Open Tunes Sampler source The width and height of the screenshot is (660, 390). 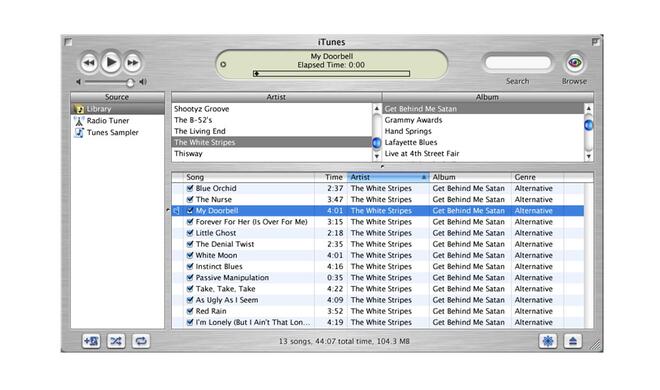pos(117,133)
